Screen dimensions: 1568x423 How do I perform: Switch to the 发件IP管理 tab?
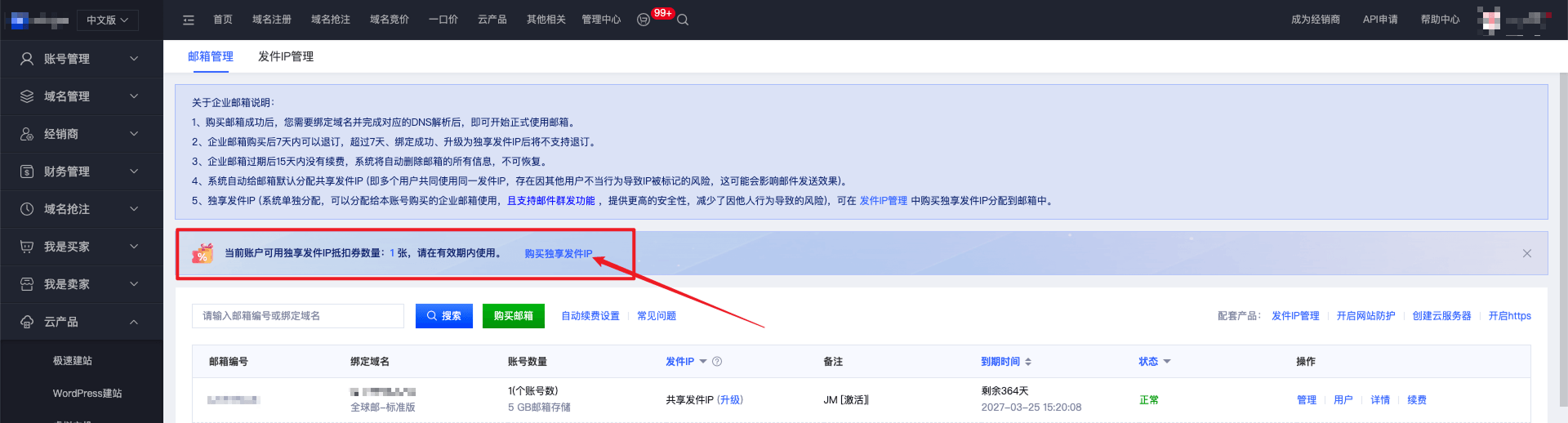tap(286, 56)
